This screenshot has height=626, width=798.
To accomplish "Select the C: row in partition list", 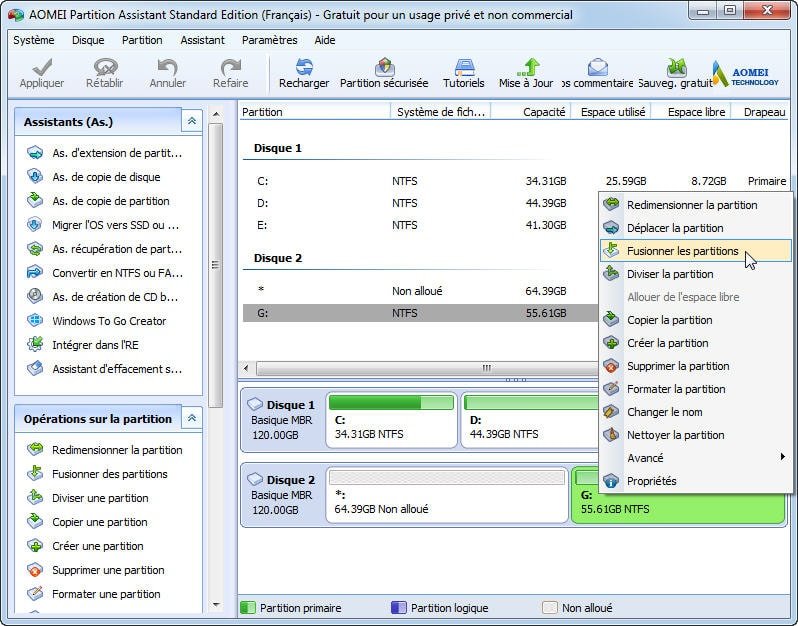I will point(515,181).
